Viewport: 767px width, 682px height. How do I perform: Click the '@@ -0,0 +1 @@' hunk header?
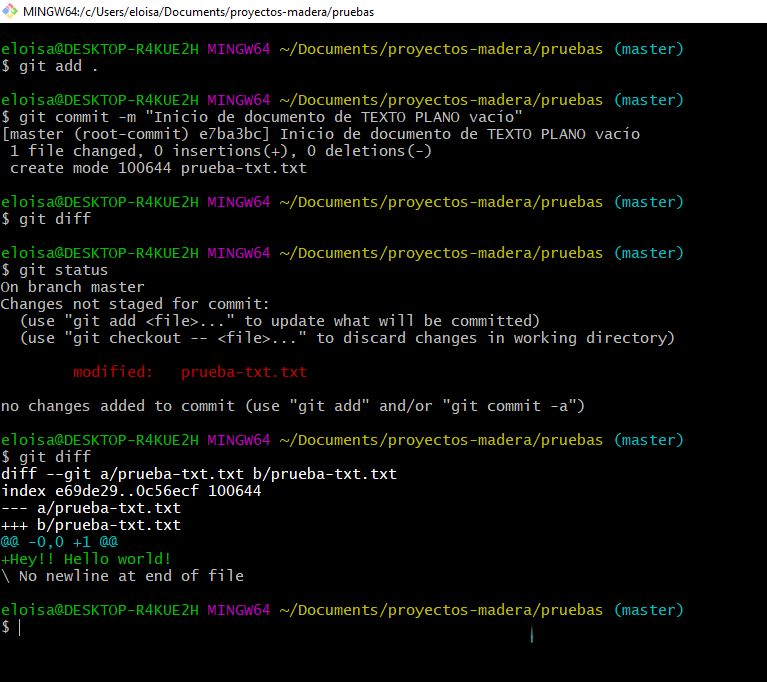click(59, 542)
